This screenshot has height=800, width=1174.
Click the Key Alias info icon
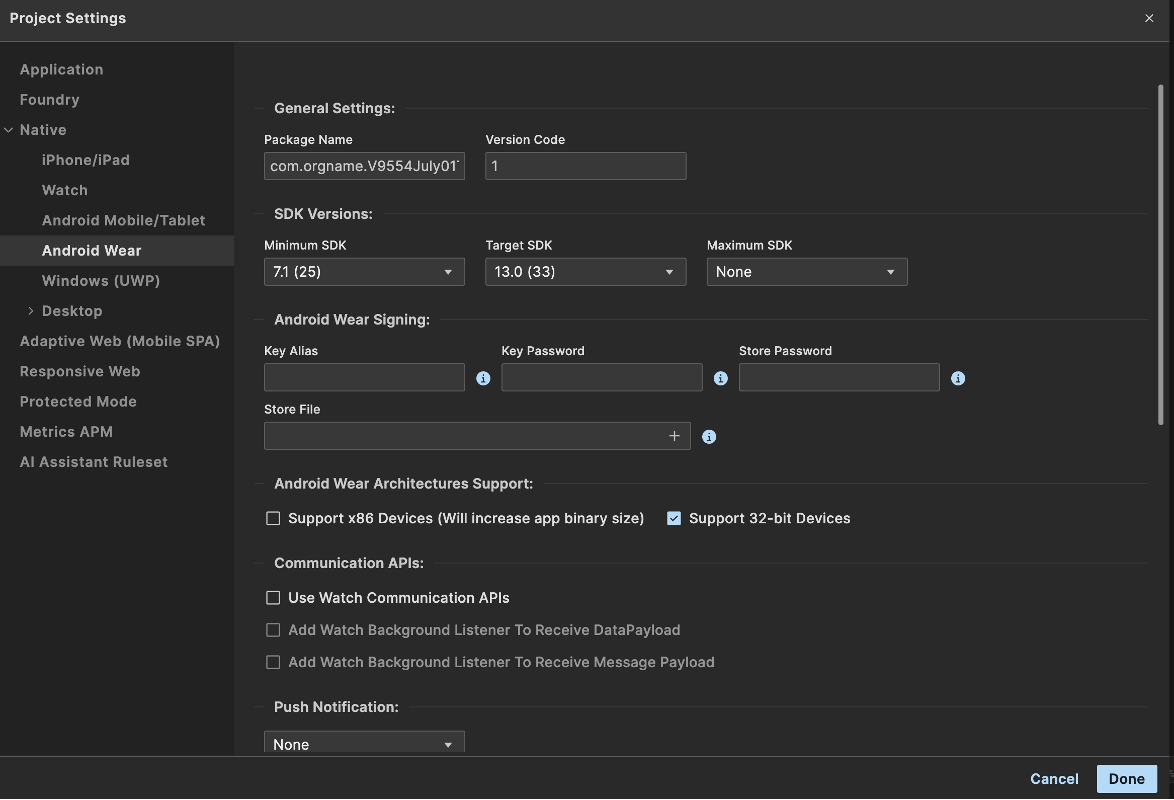click(x=483, y=379)
